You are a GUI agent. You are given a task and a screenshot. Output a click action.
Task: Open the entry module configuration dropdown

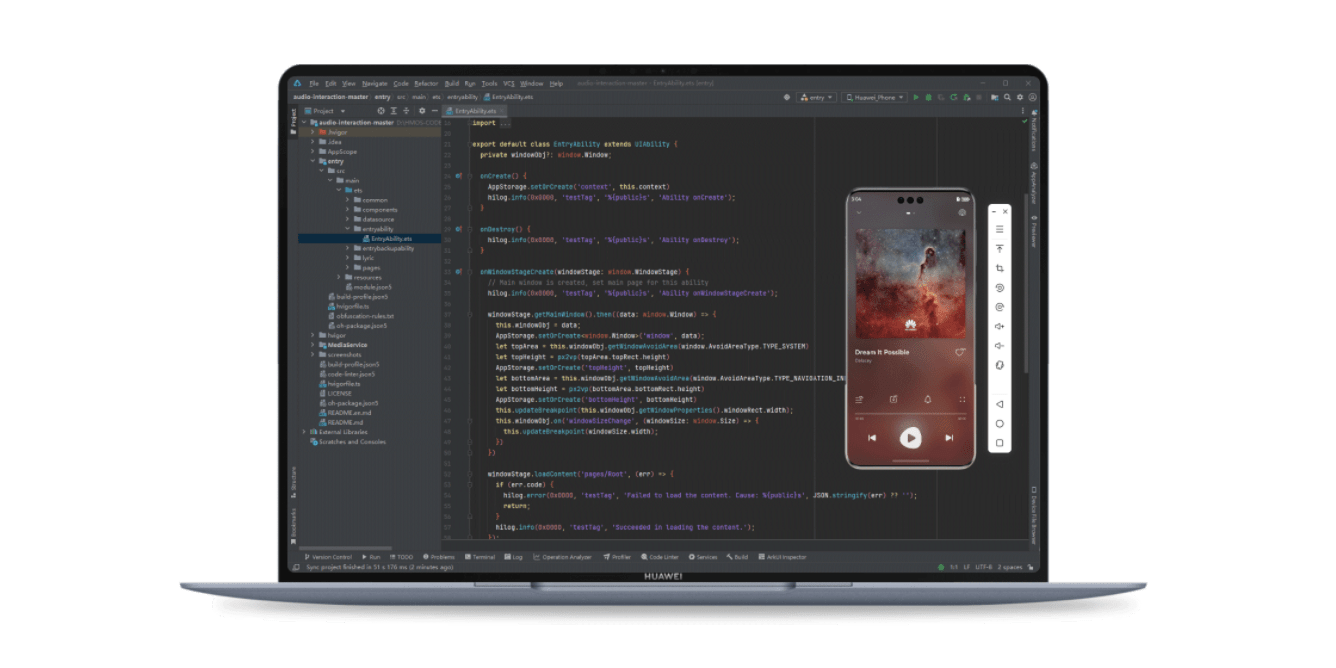(817, 97)
